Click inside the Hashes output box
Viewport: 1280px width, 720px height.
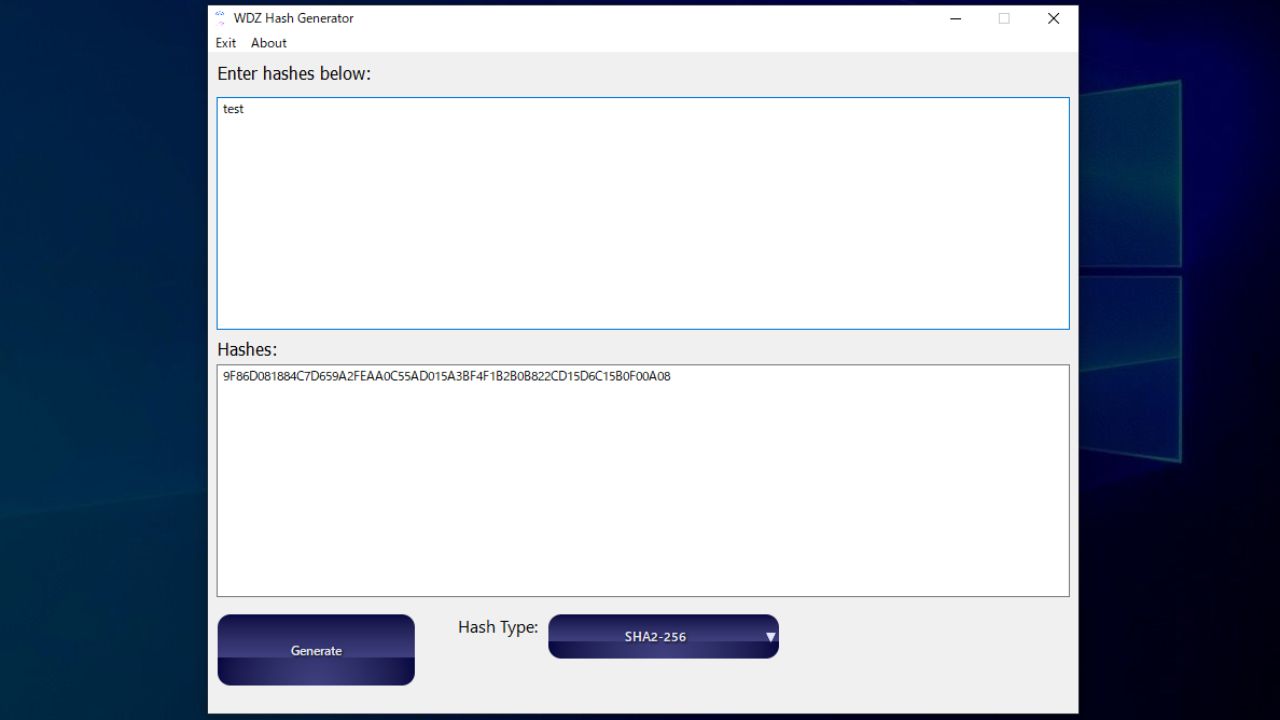coord(643,481)
